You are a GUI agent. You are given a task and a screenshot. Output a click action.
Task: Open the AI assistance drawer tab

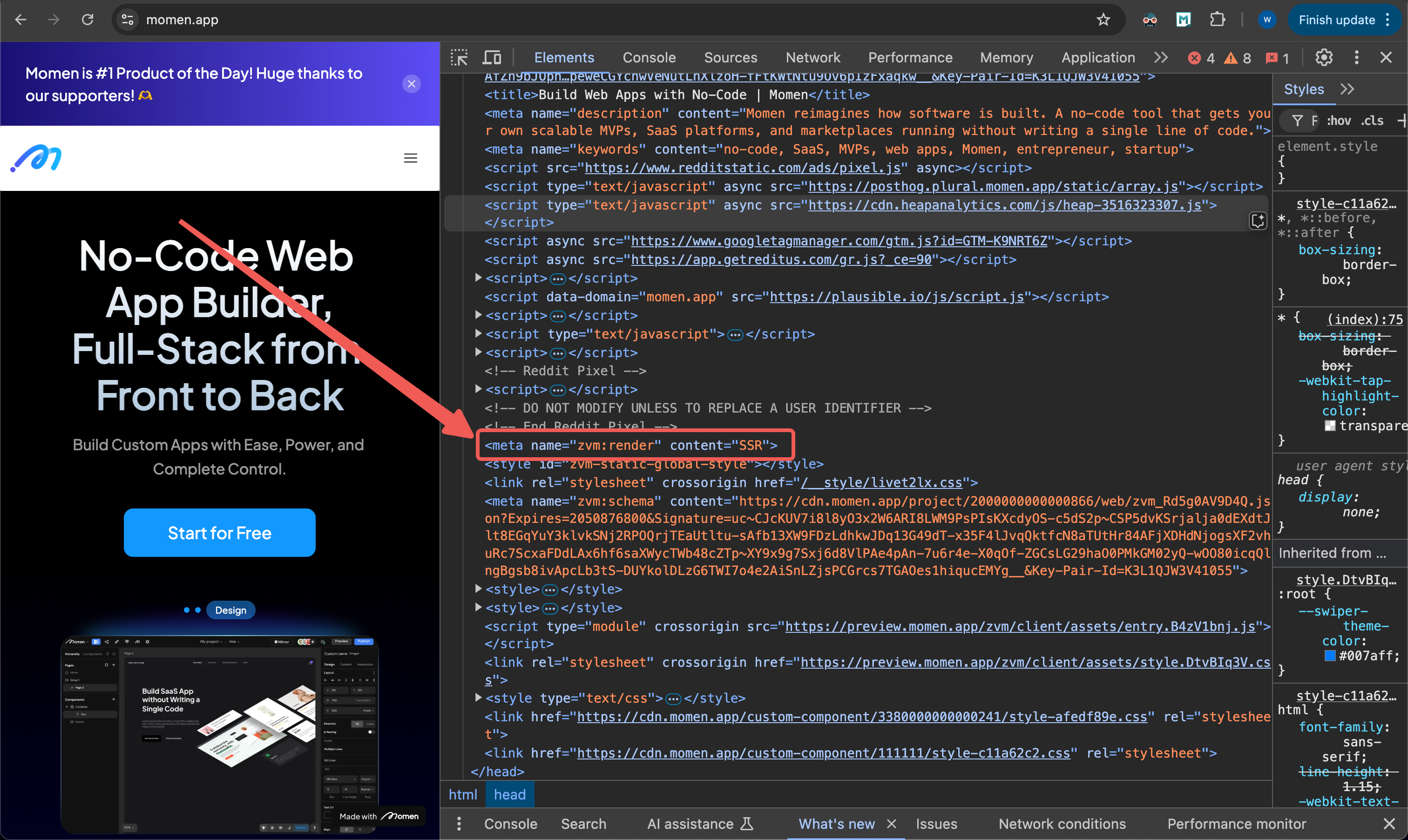pos(699,824)
